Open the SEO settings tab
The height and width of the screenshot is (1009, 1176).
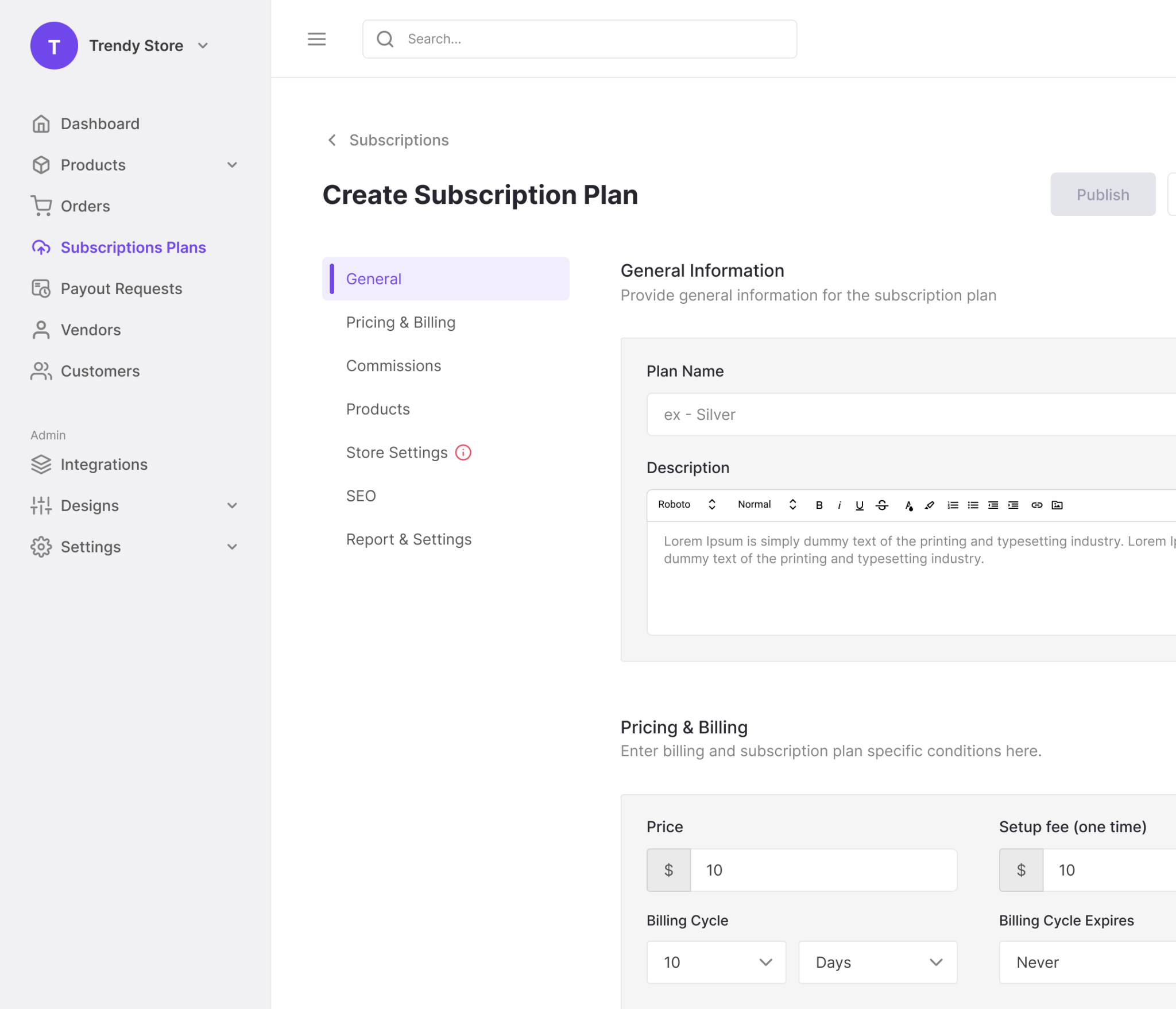[x=361, y=495]
